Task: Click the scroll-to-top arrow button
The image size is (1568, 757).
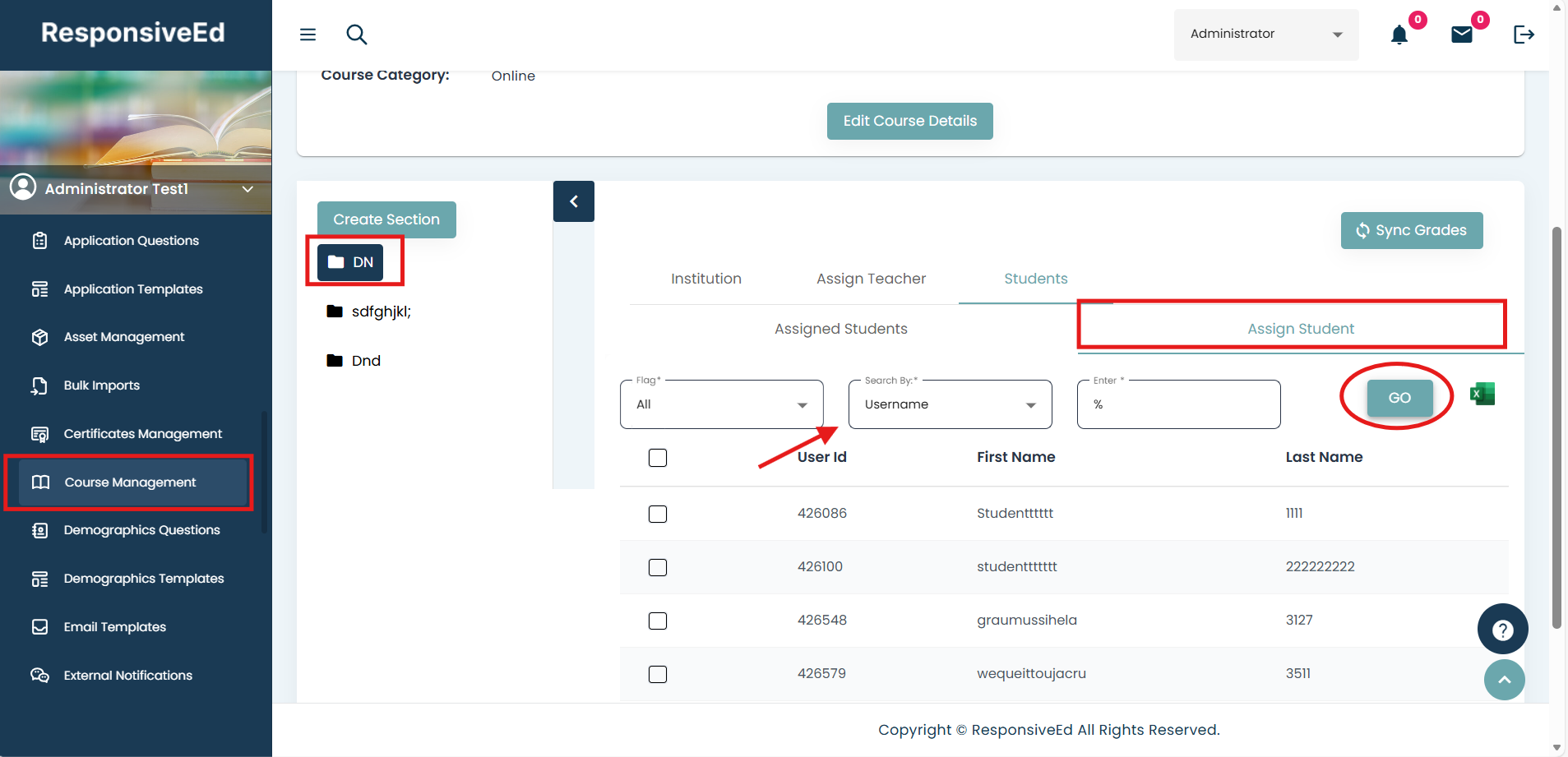Action: coord(1504,680)
